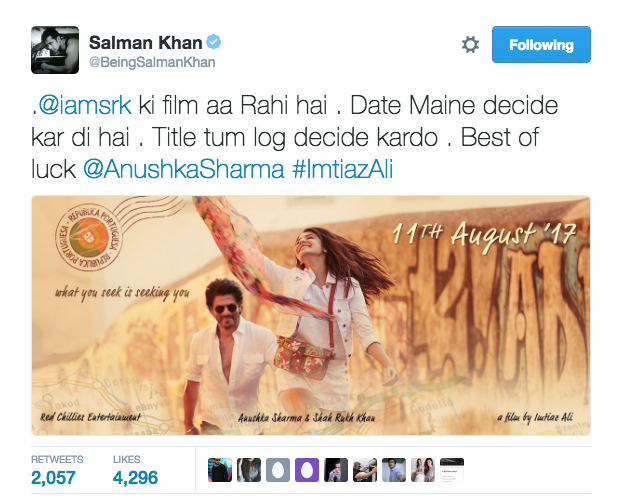The image size is (617, 501).
Task: View the 4,296 likes list
Action: (x=135, y=470)
